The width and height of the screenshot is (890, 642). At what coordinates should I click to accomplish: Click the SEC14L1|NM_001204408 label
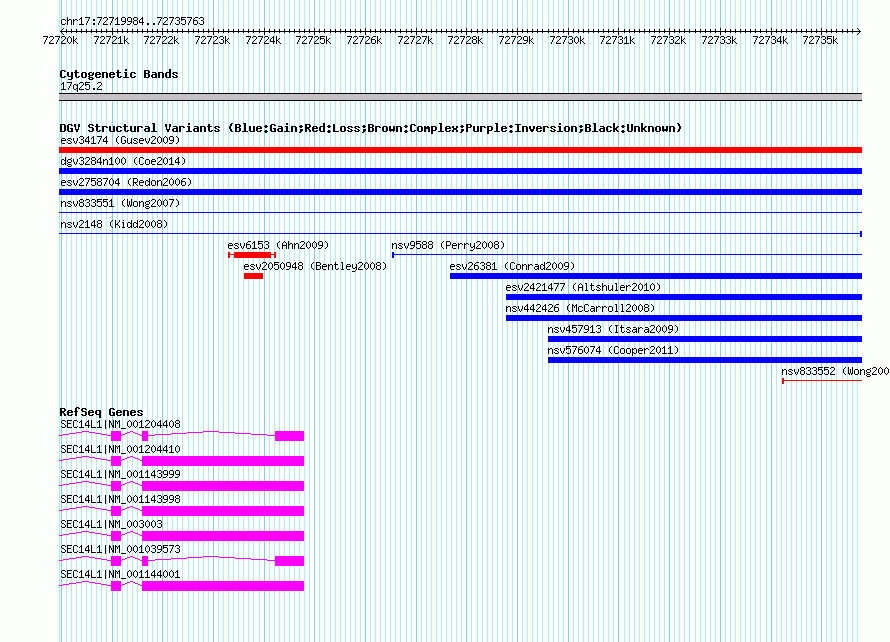120,425
